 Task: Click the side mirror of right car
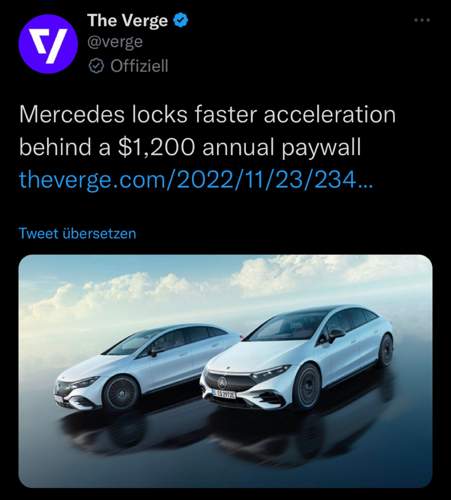336,334
